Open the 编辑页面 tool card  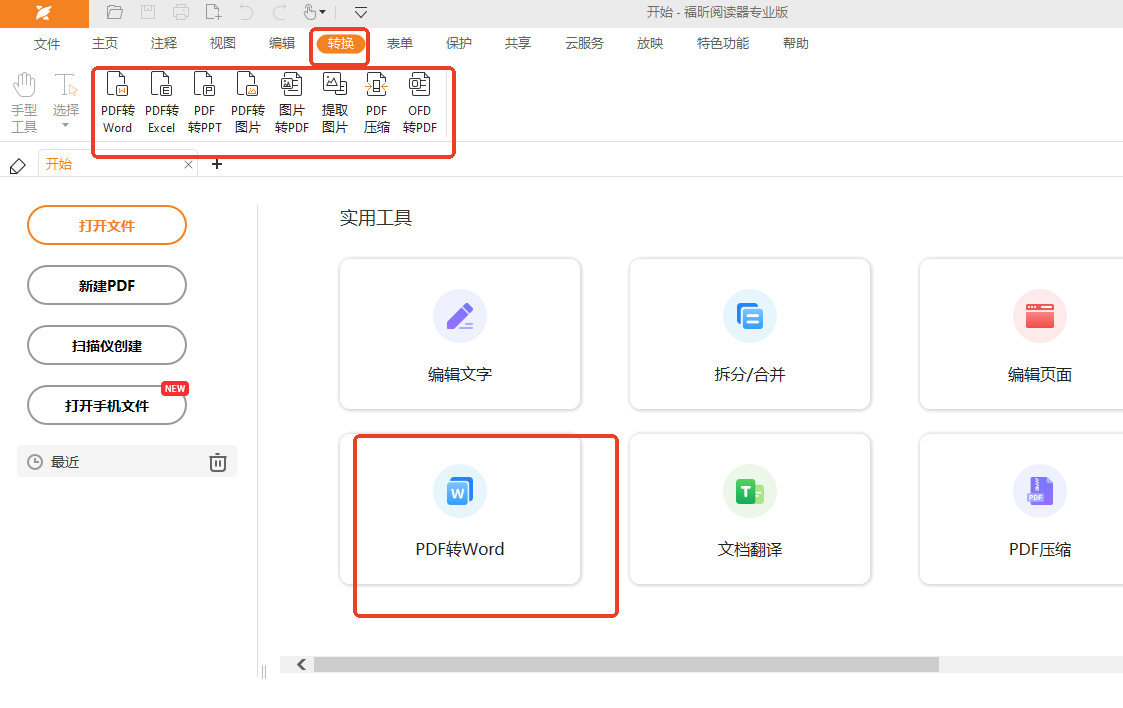(1021, 334)
